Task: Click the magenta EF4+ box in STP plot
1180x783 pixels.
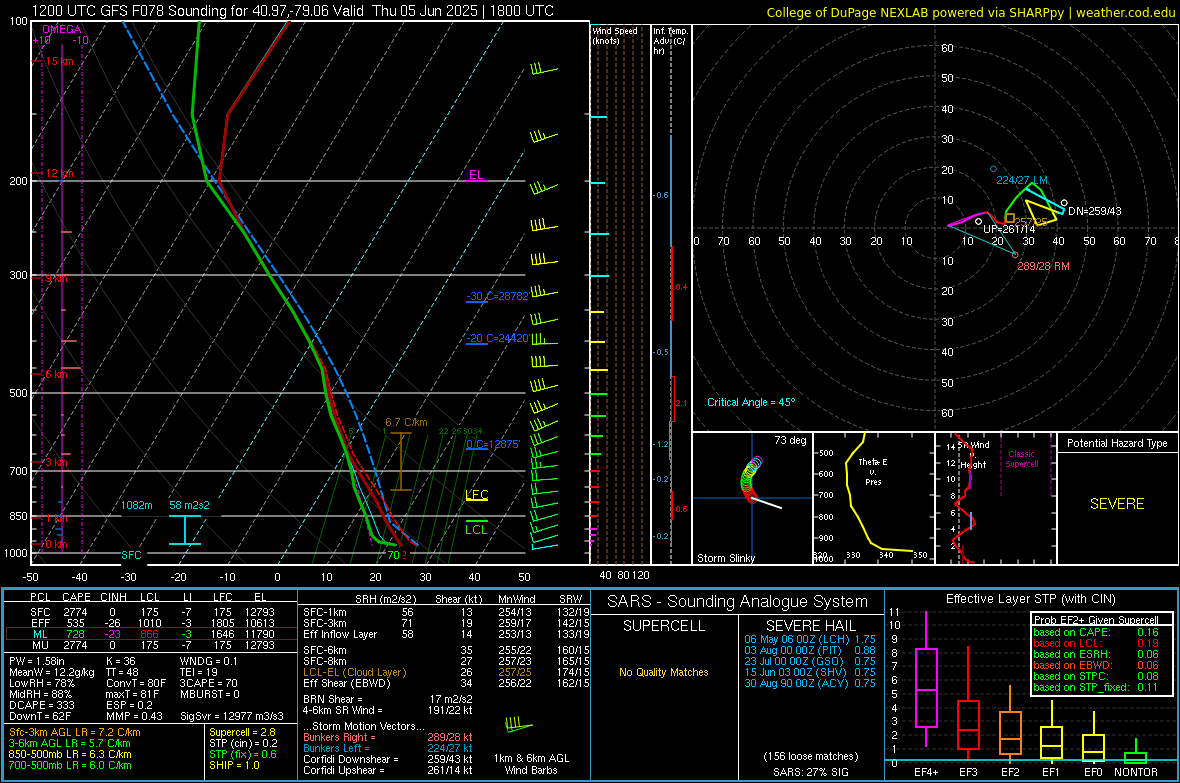Action: click(x=926, y=687)
